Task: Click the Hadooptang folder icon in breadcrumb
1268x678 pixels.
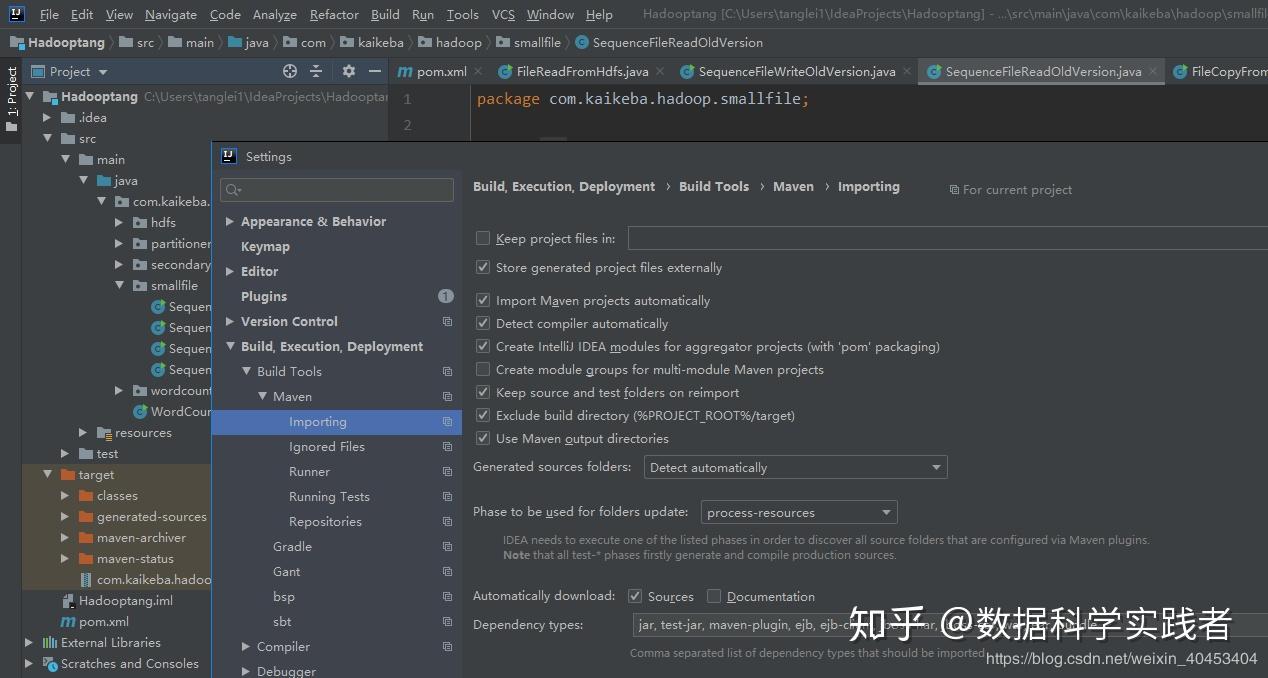Action: tap(17, 43)
